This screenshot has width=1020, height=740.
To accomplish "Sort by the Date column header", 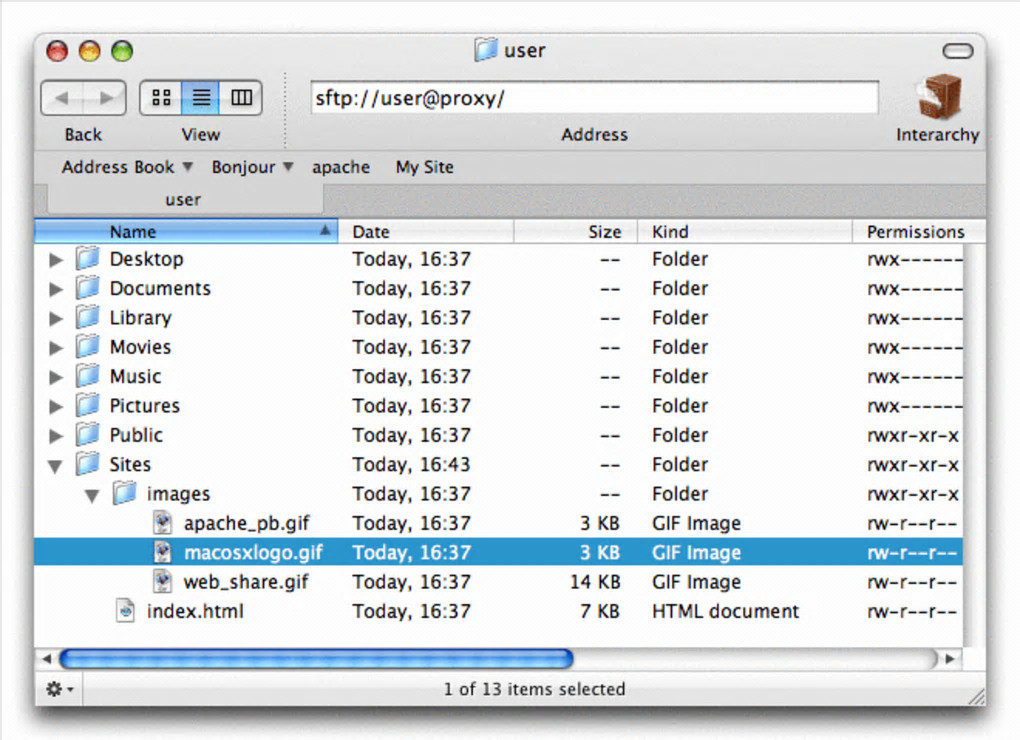I will tap(426, 231).
